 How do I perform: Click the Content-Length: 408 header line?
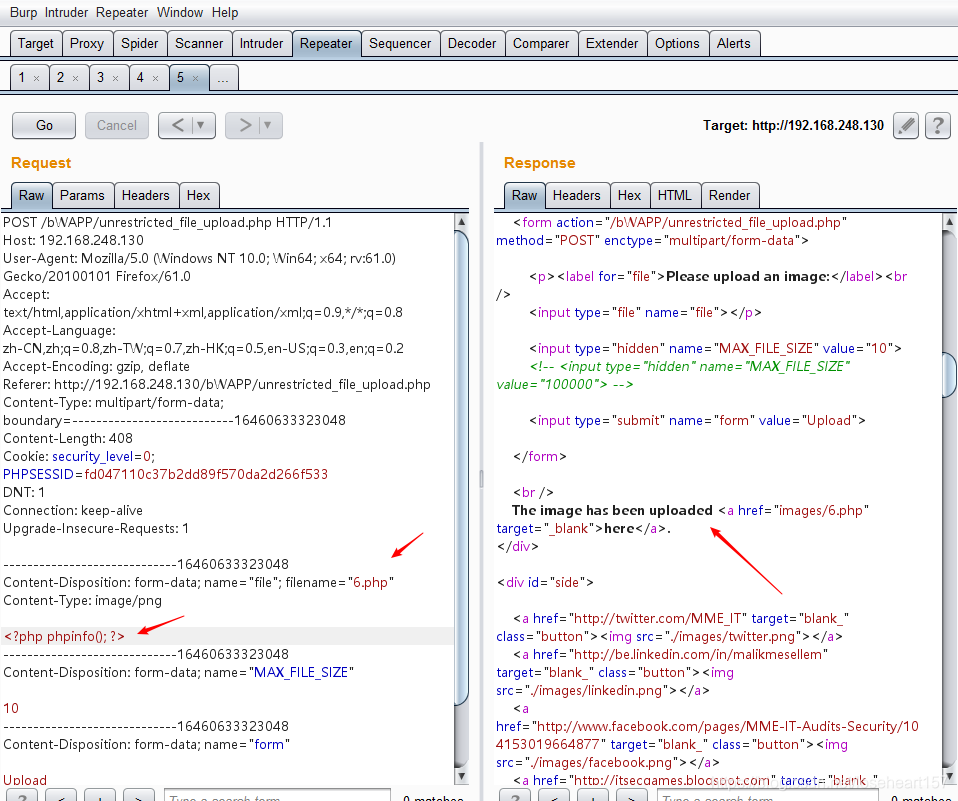[x=68, y=438]
